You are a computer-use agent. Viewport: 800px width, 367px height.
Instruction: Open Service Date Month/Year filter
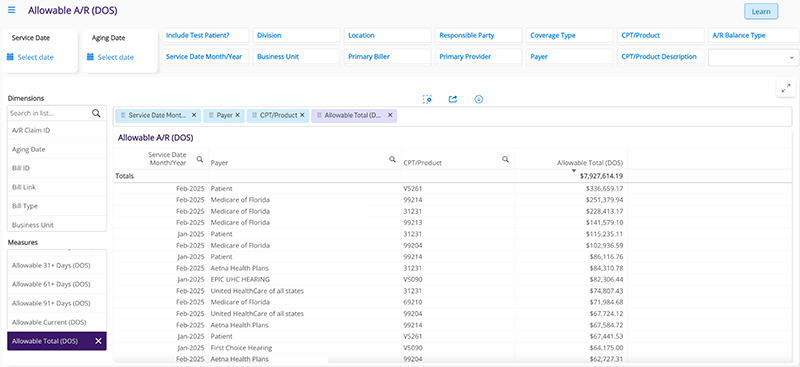click(x=206, y=57)
